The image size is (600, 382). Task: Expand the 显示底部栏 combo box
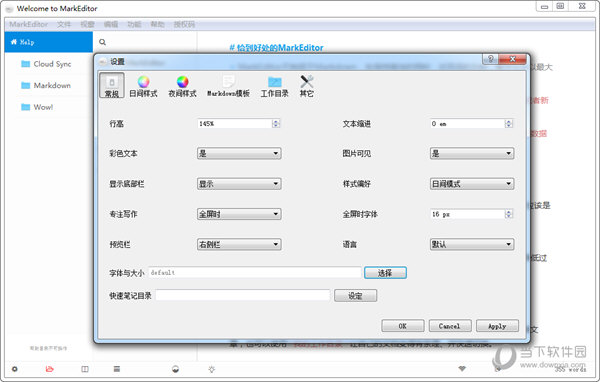tap(239, 184)
